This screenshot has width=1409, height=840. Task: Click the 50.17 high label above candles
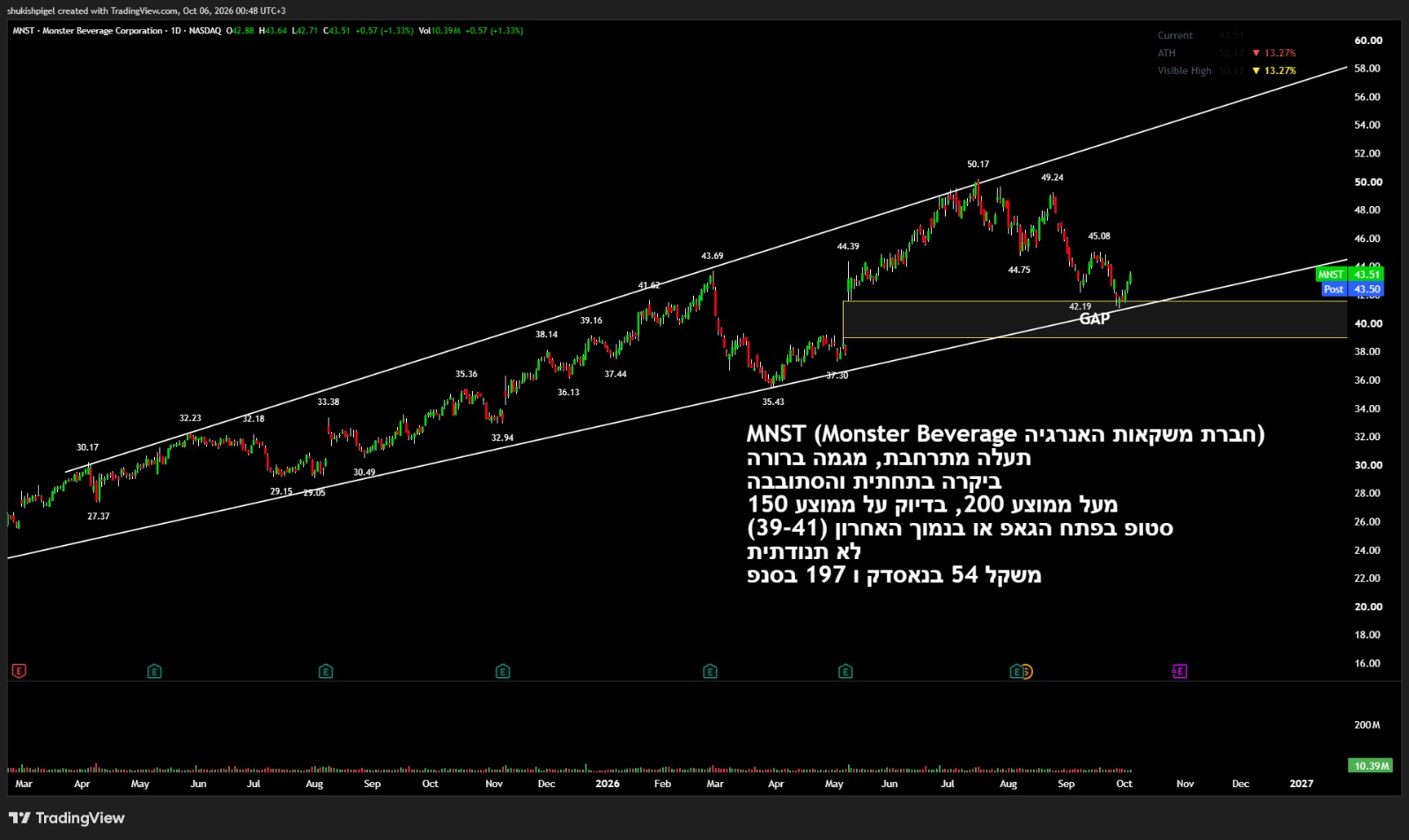tap(977, 164)
